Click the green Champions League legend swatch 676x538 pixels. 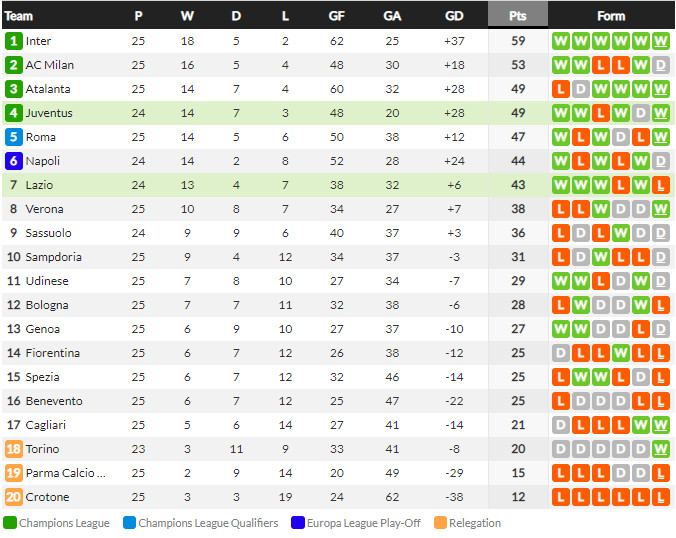coord(9,522)
